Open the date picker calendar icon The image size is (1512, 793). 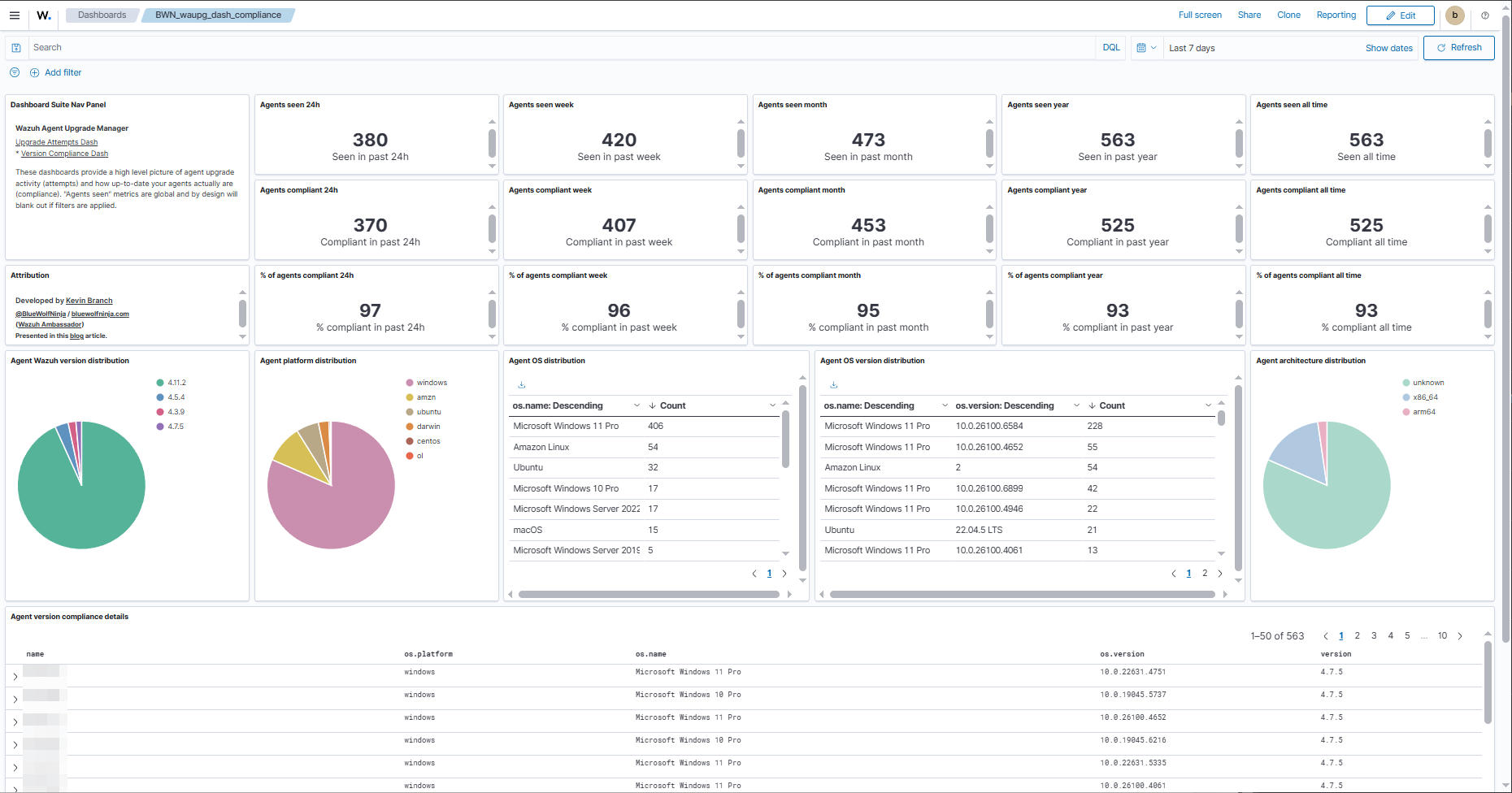pyautogui.click(x=1141, y=47)
